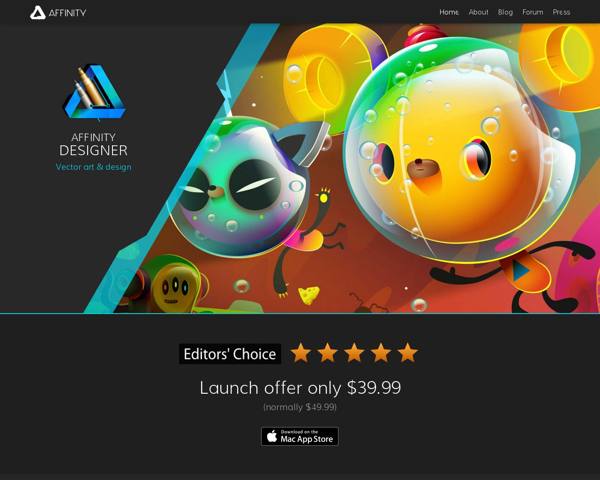The height and width of the screenshot is (480, 600).
Task: Open the Blog link in navigation
Action: 505,12
